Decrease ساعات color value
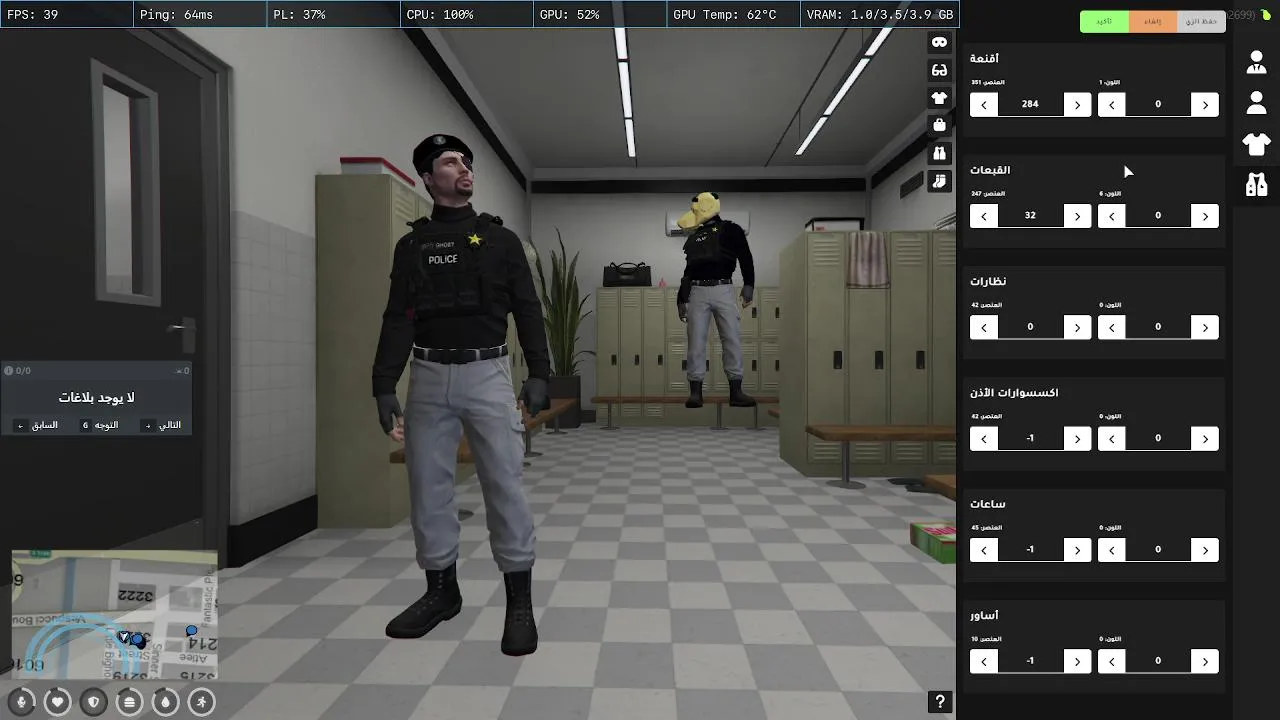 pyautogui.click(x=1112, y=549)
